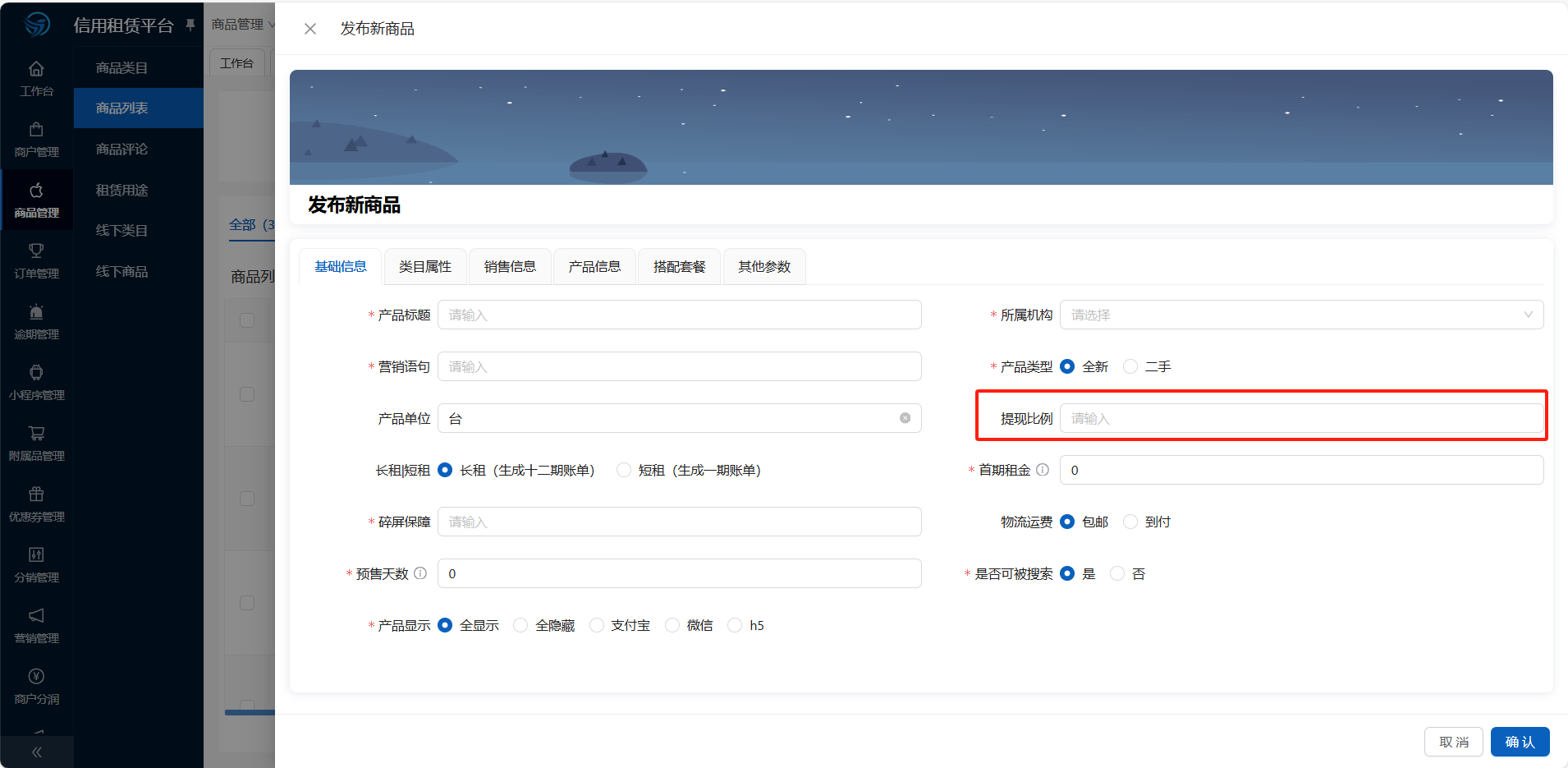Focus the 产品单位 input field
Image resolution: width=1568 pixels, height=768 pixels.
[680, 418]
